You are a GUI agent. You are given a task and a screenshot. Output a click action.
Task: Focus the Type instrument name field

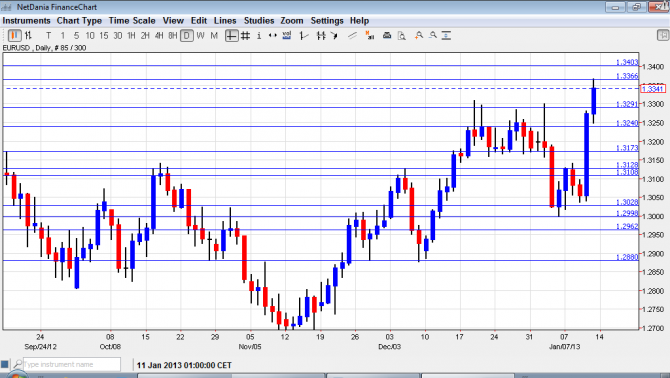[72, 364]
